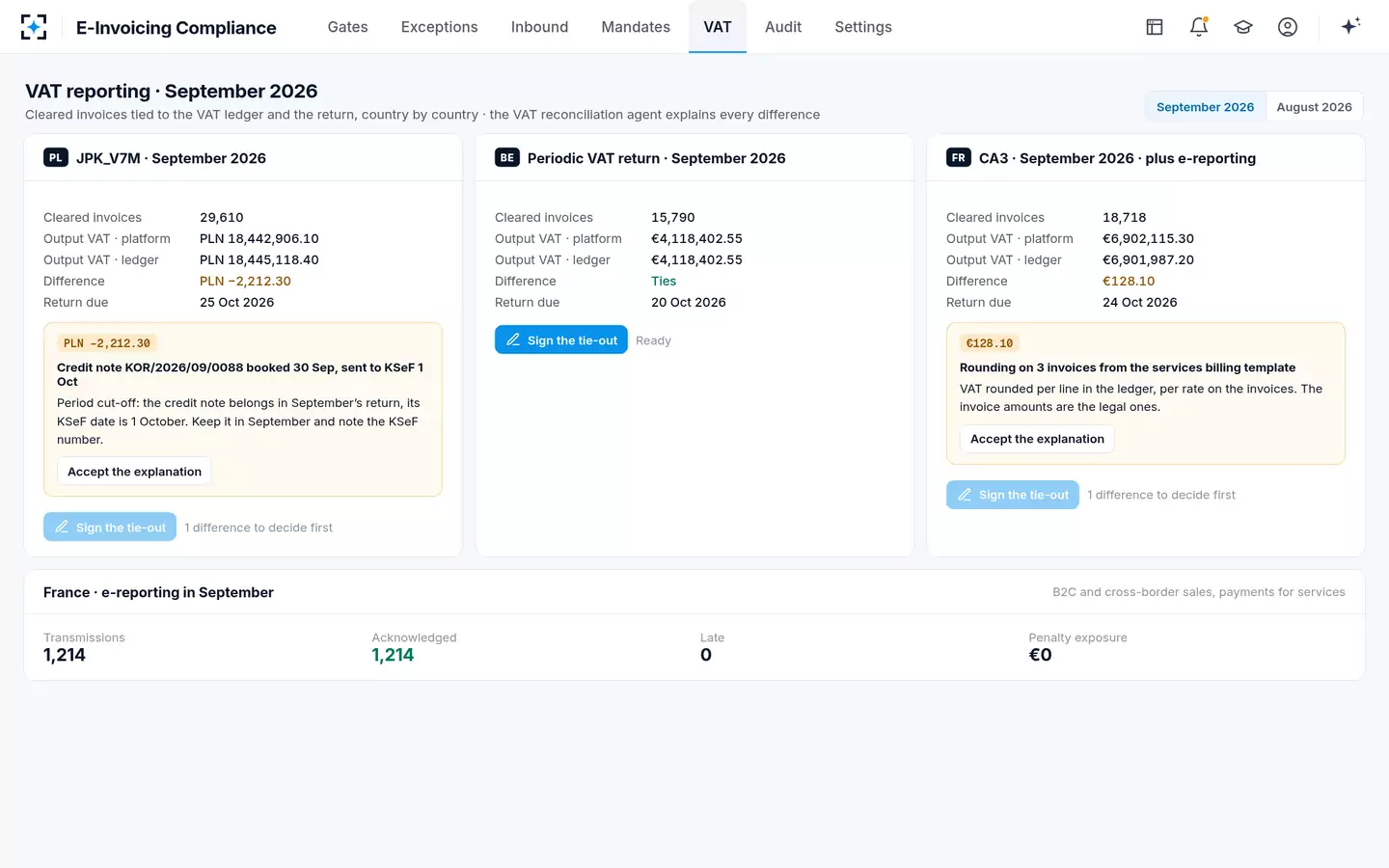Click the E-Invoicing Compliance title
Image resolution: width=1389 pixels, height=868 pixels.
pos(177,27)
